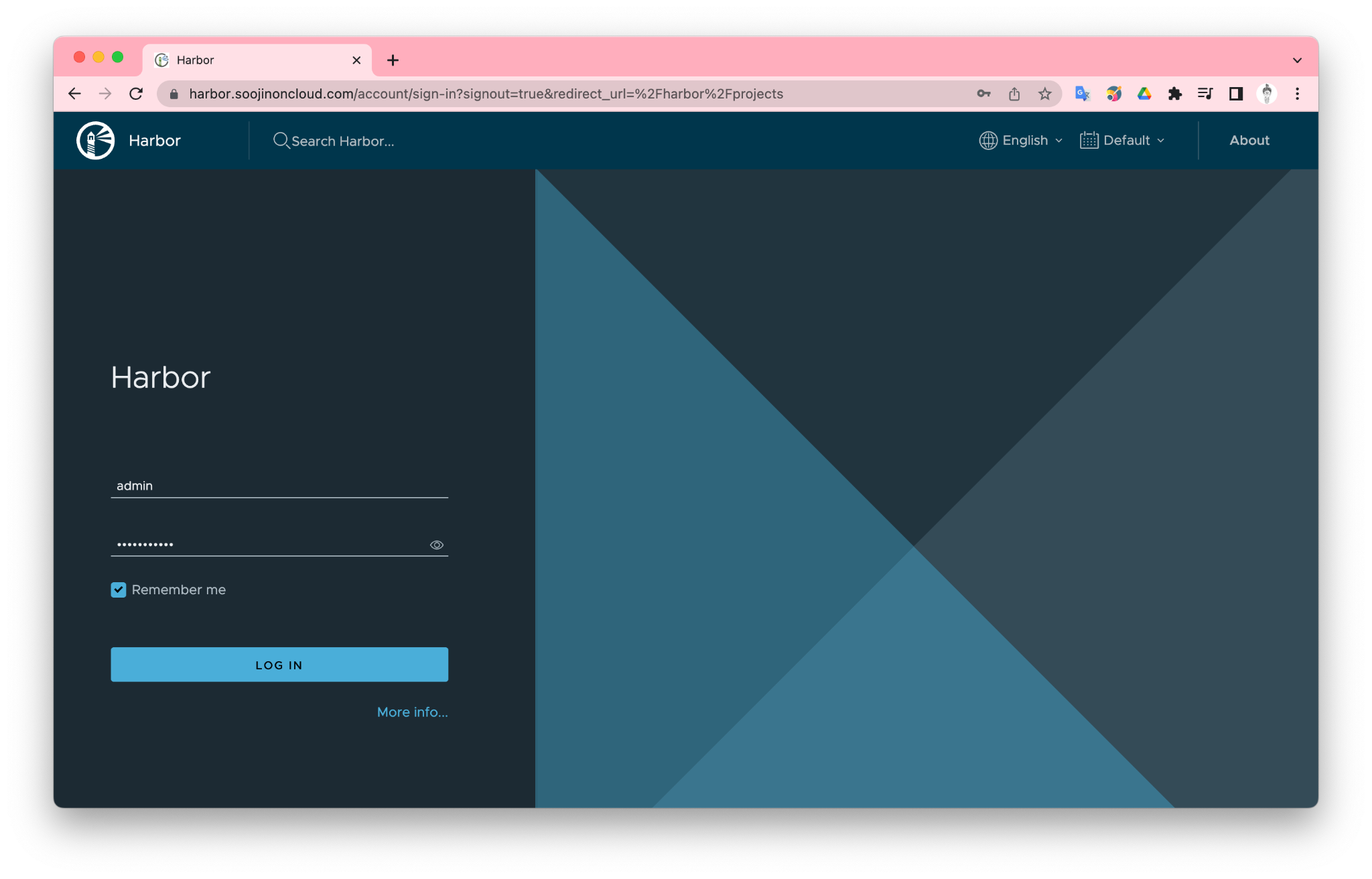Click the search magnifier icon

click(x=281, y=141)
